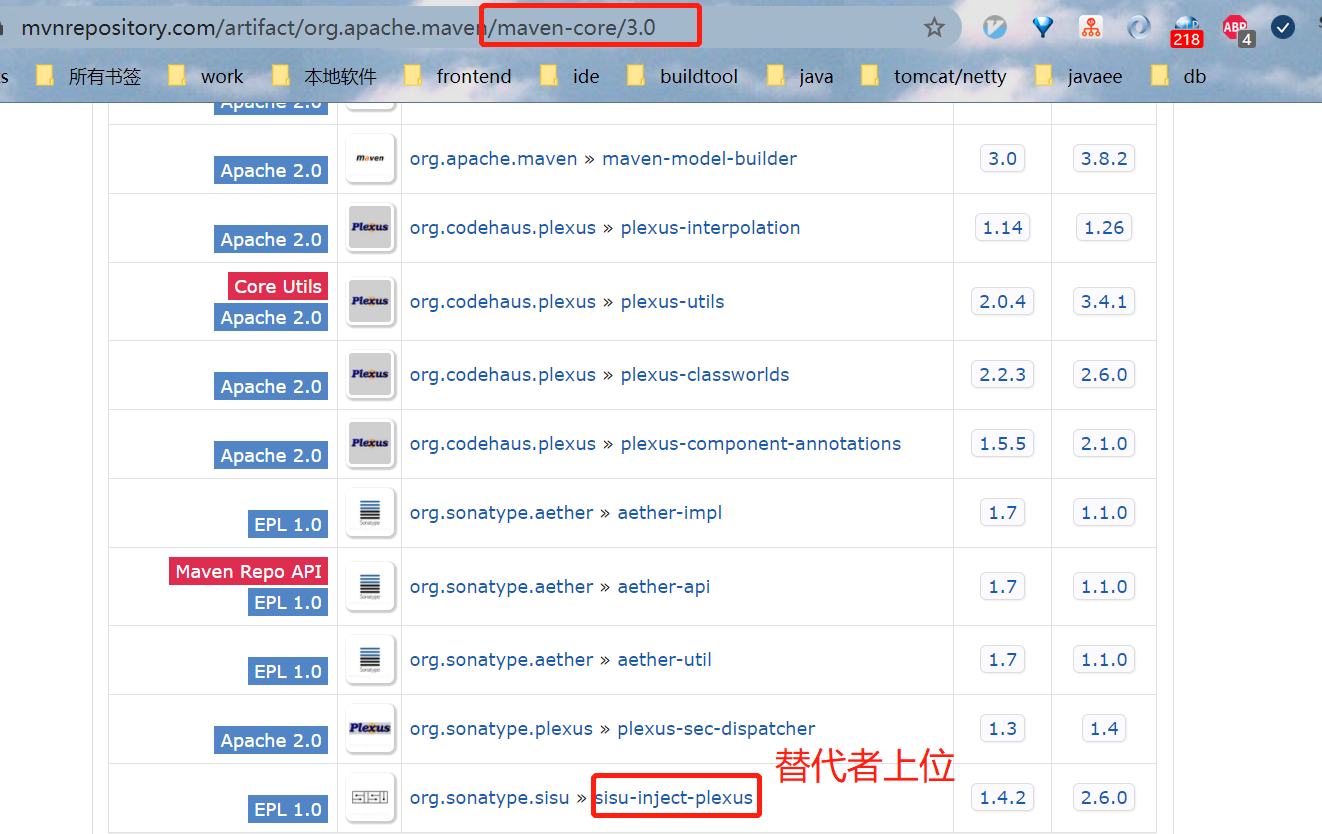
Task: Open the work bookmarks folder
Action: pos(207,76)
